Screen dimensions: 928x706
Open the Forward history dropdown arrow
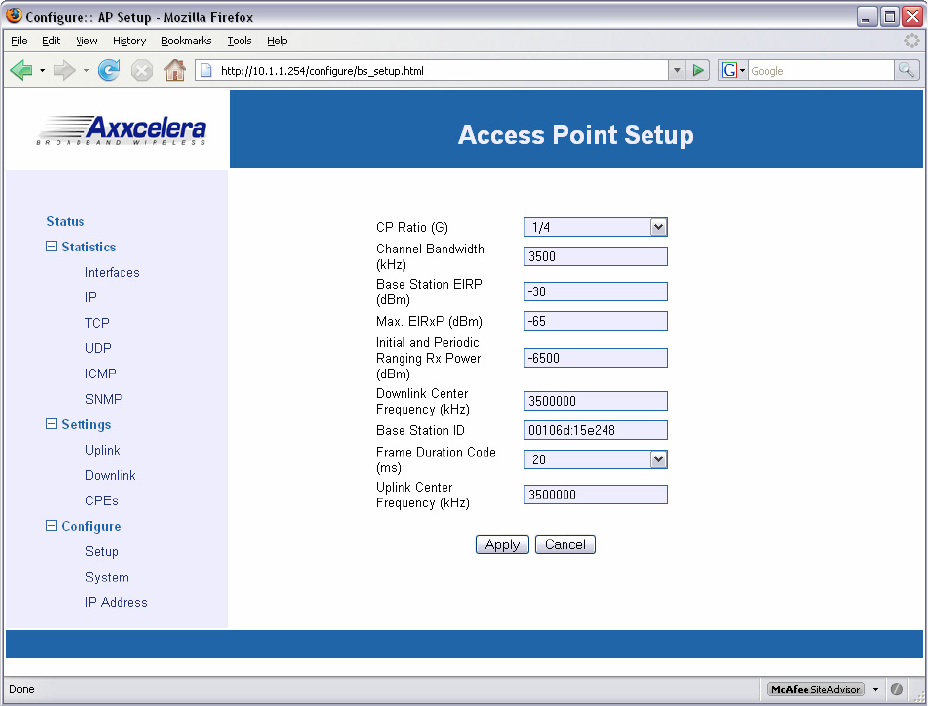pyautogui.click(x=86, y=70)
